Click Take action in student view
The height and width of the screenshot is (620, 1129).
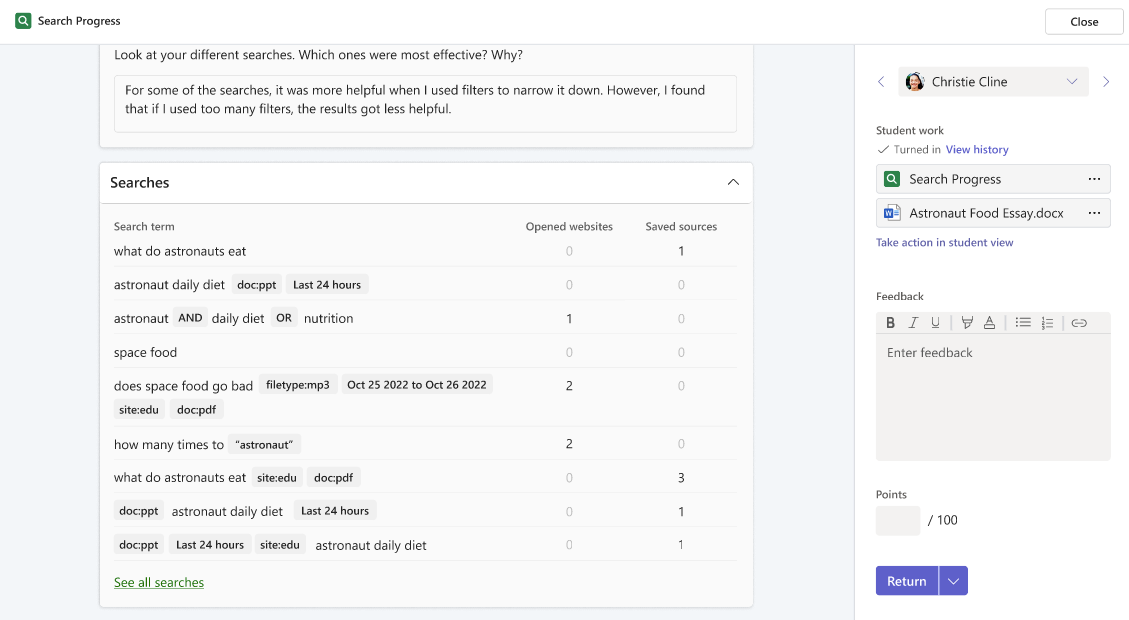944,242
